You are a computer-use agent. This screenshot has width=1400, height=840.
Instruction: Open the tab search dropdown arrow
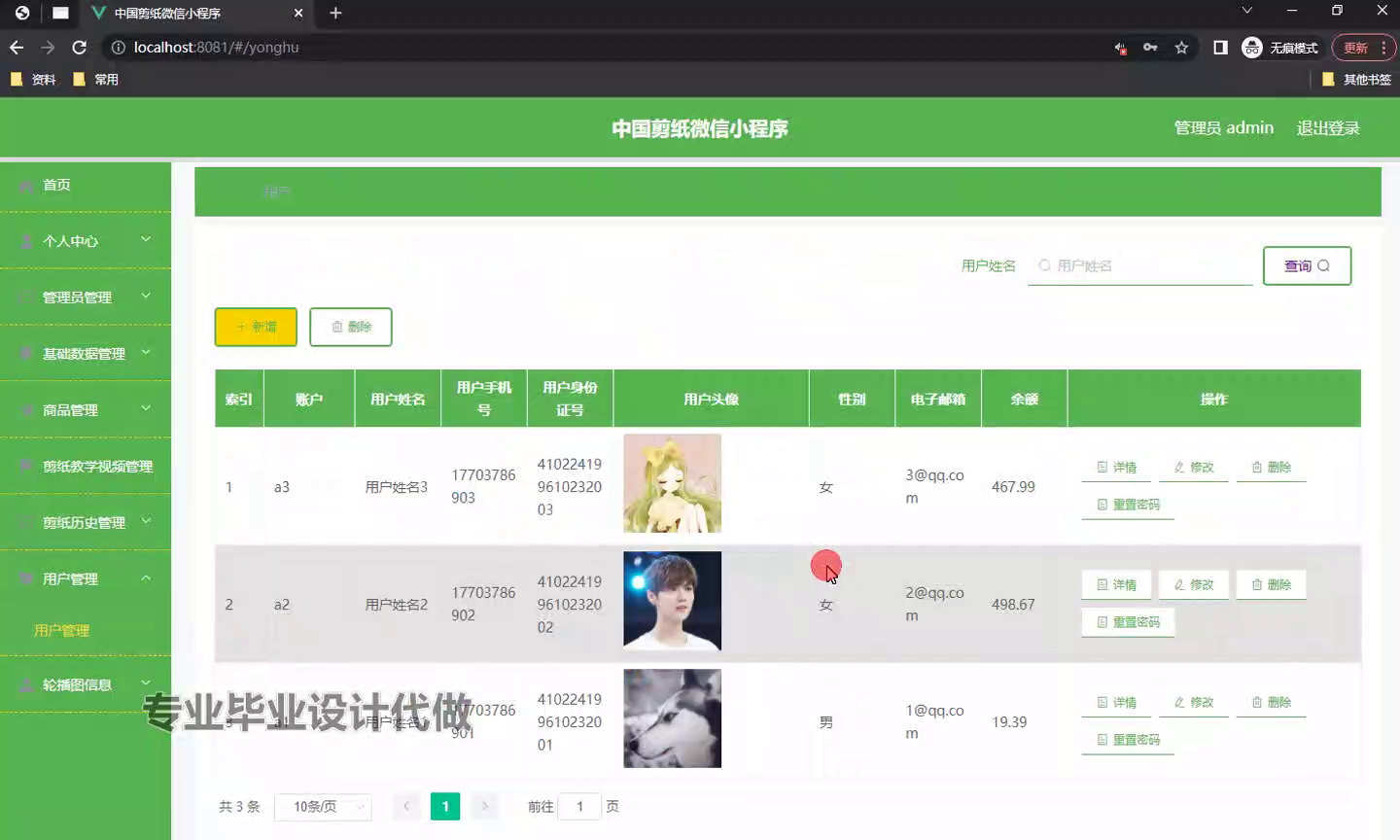point(1247,11)
